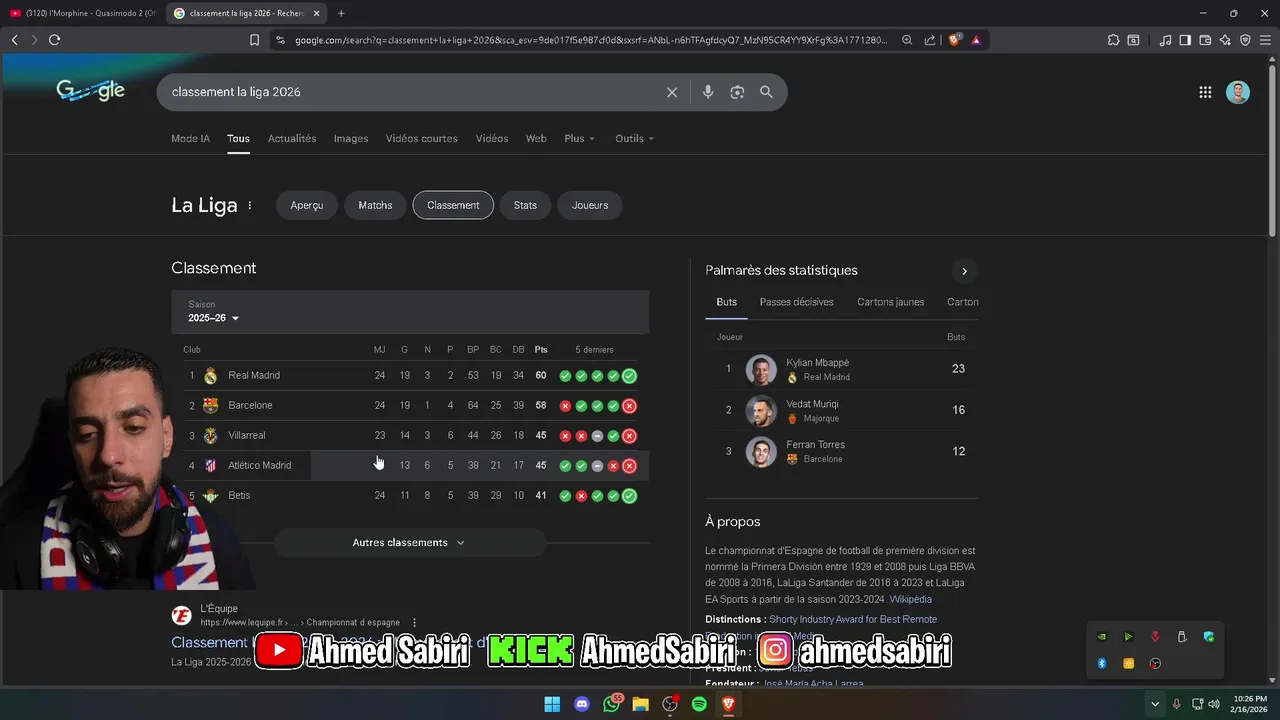Click the NVIDIA tray icon
This screenshot has height=720, width=1280.
(1102, 636)
